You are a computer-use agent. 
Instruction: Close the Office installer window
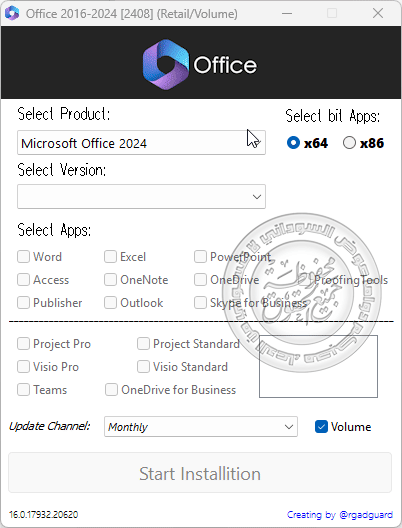click(x=378, y=13)
